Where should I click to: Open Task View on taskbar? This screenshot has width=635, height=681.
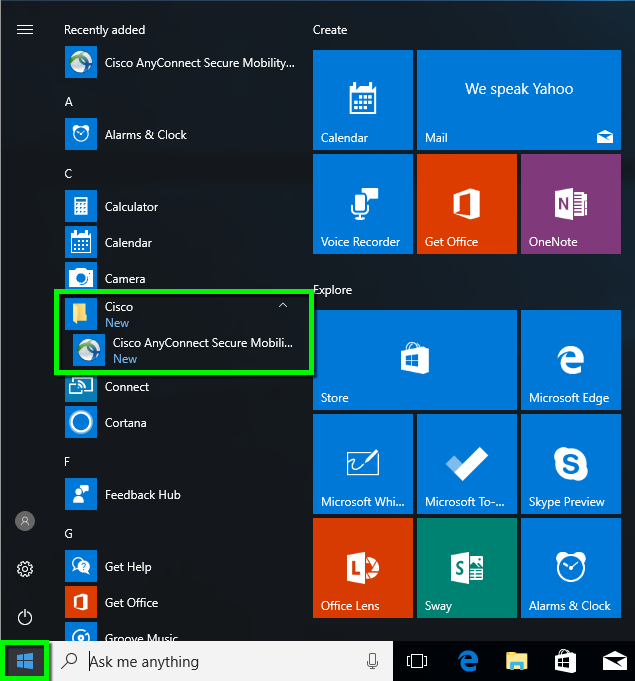tap(417, 661)
